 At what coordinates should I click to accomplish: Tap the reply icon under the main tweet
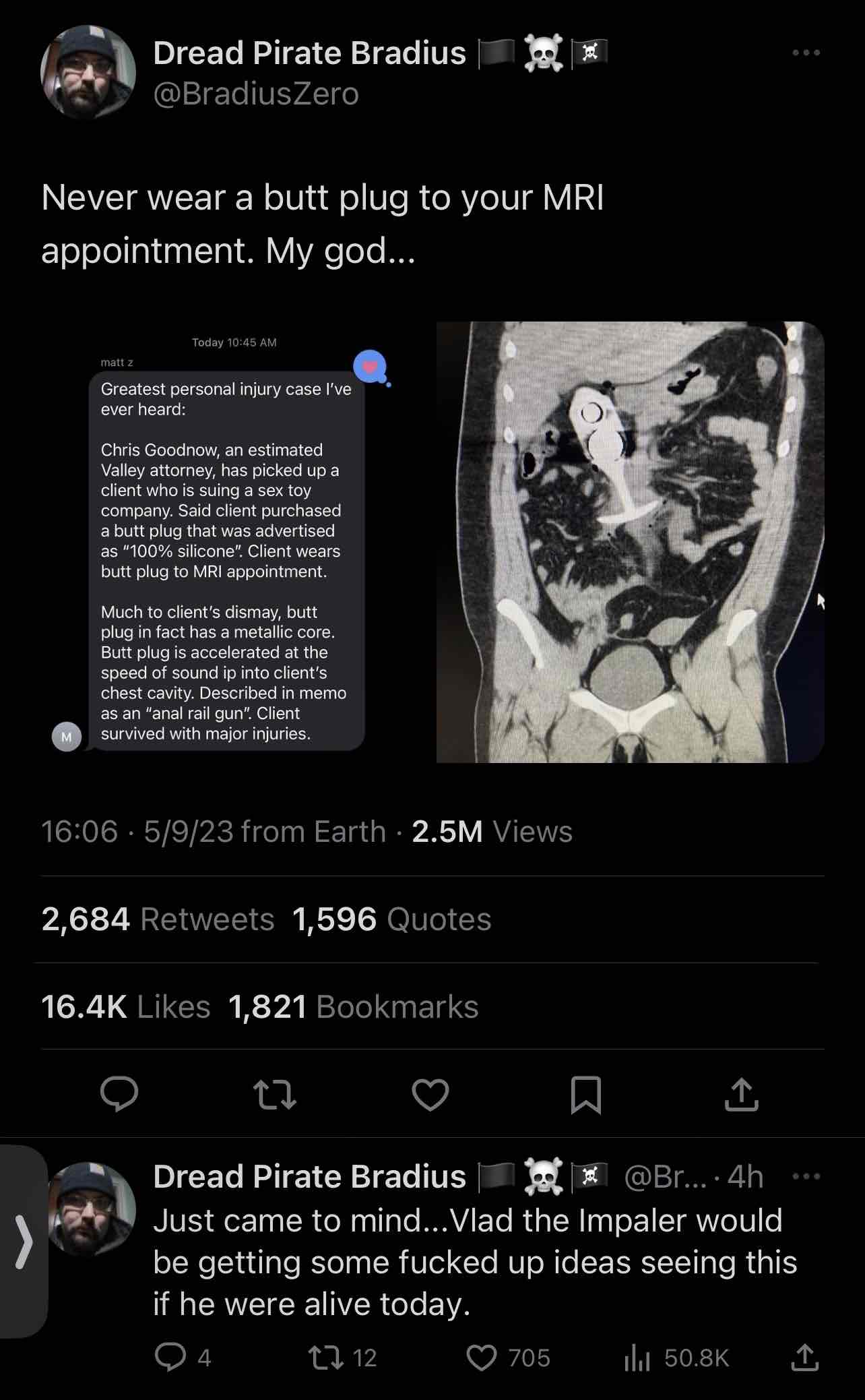[119, 1093]
